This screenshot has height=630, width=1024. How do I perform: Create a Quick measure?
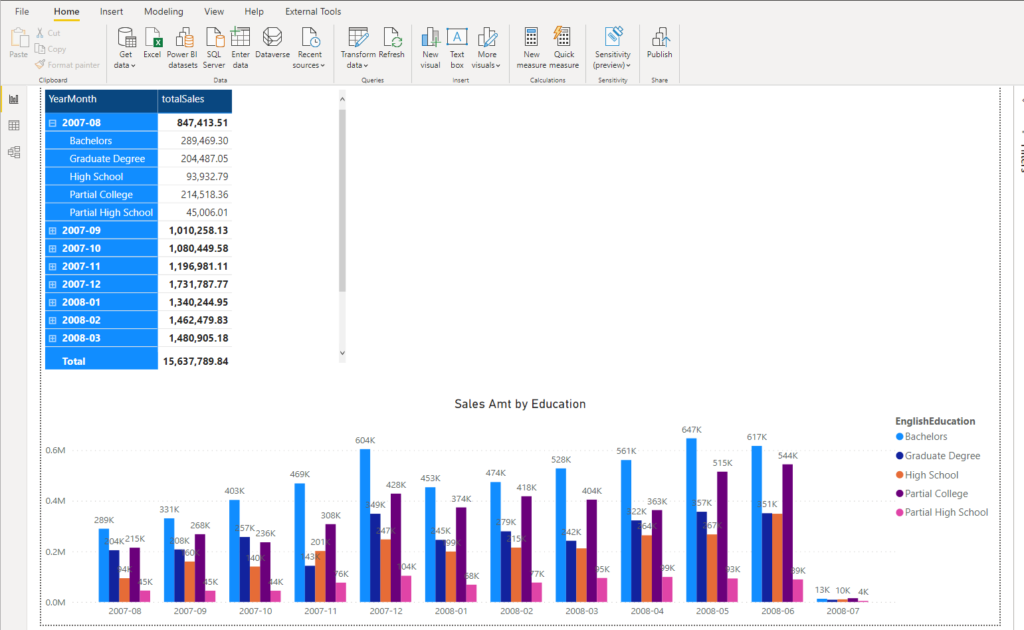click(564, 48)
